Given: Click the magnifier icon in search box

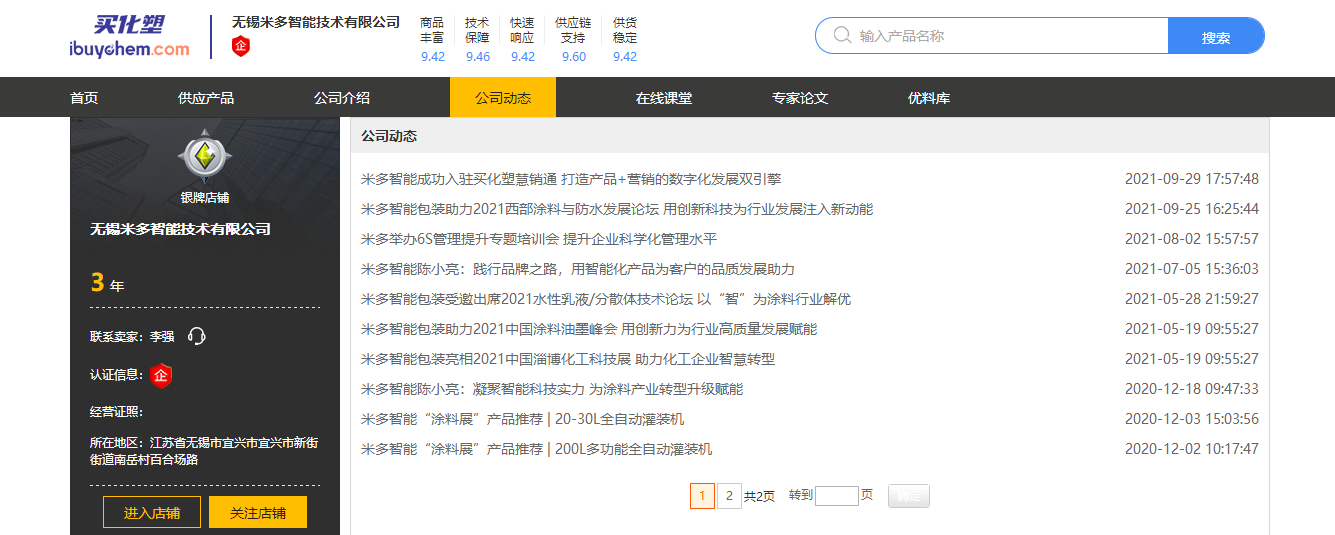Looking at the screenshot, I should pyautogui.click(x=842, y=36).
